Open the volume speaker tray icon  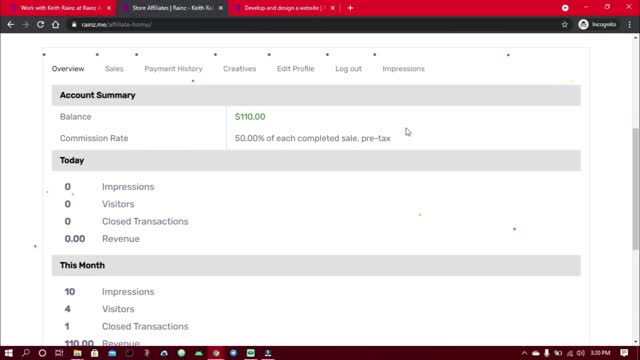tap(581, 353)
